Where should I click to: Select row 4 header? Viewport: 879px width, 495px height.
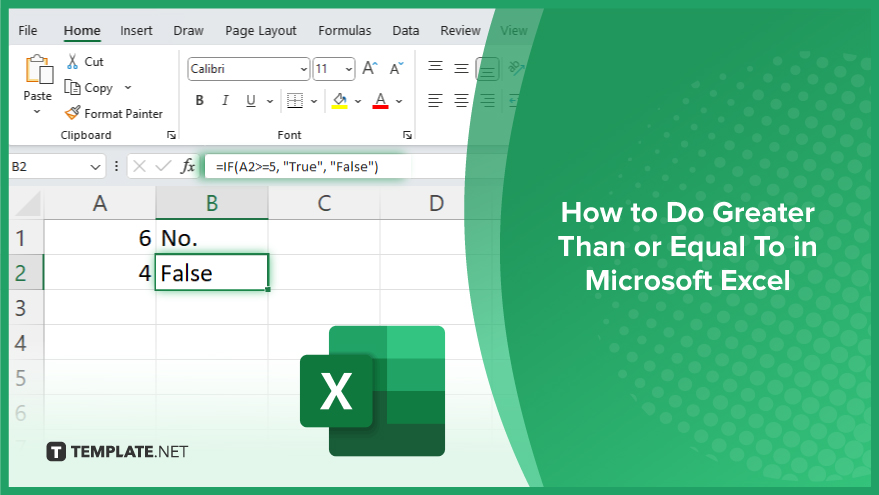click(x=26, y=343)
